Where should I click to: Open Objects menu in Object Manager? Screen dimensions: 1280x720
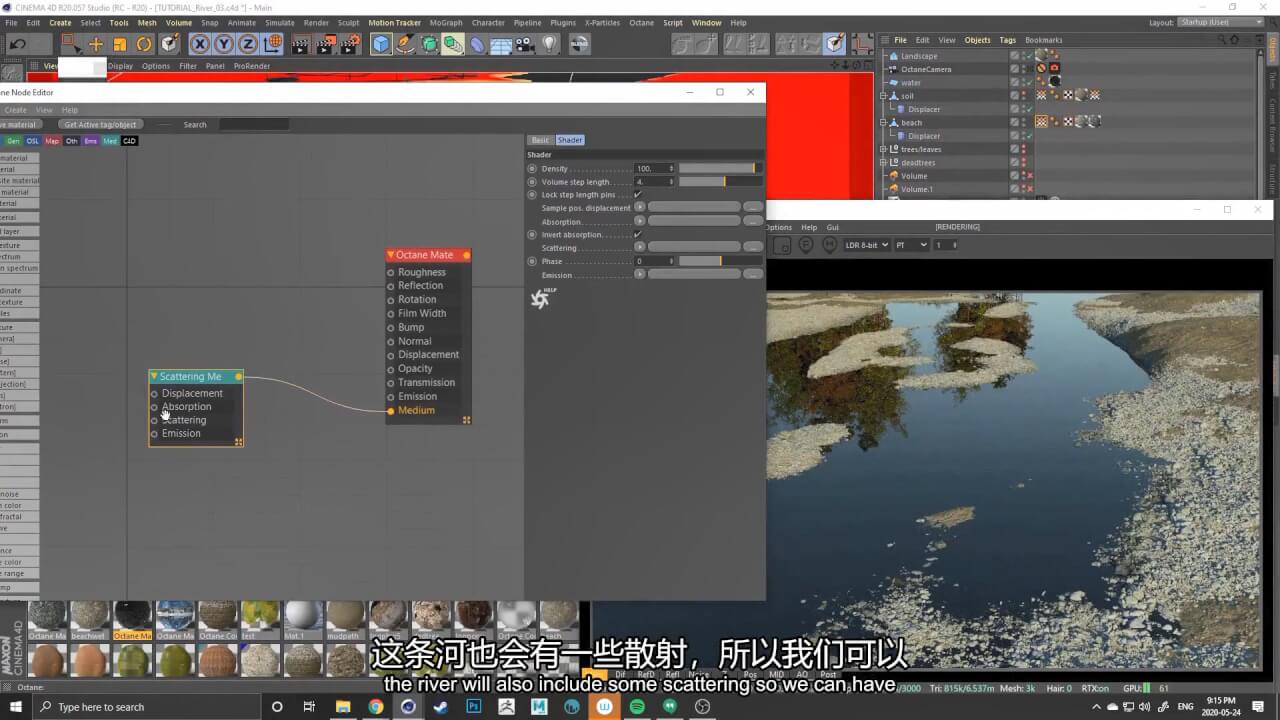(977, 40)
